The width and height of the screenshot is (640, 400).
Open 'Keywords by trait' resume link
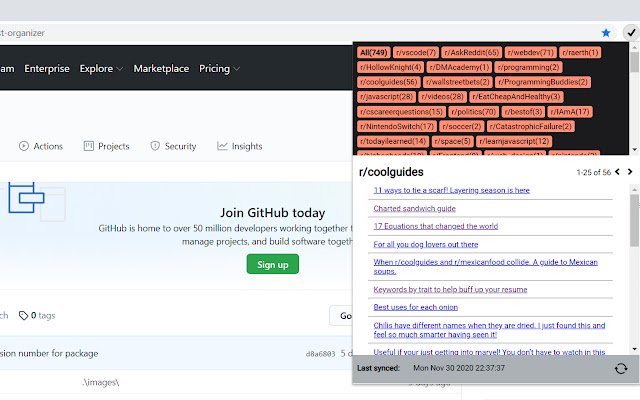450,289
